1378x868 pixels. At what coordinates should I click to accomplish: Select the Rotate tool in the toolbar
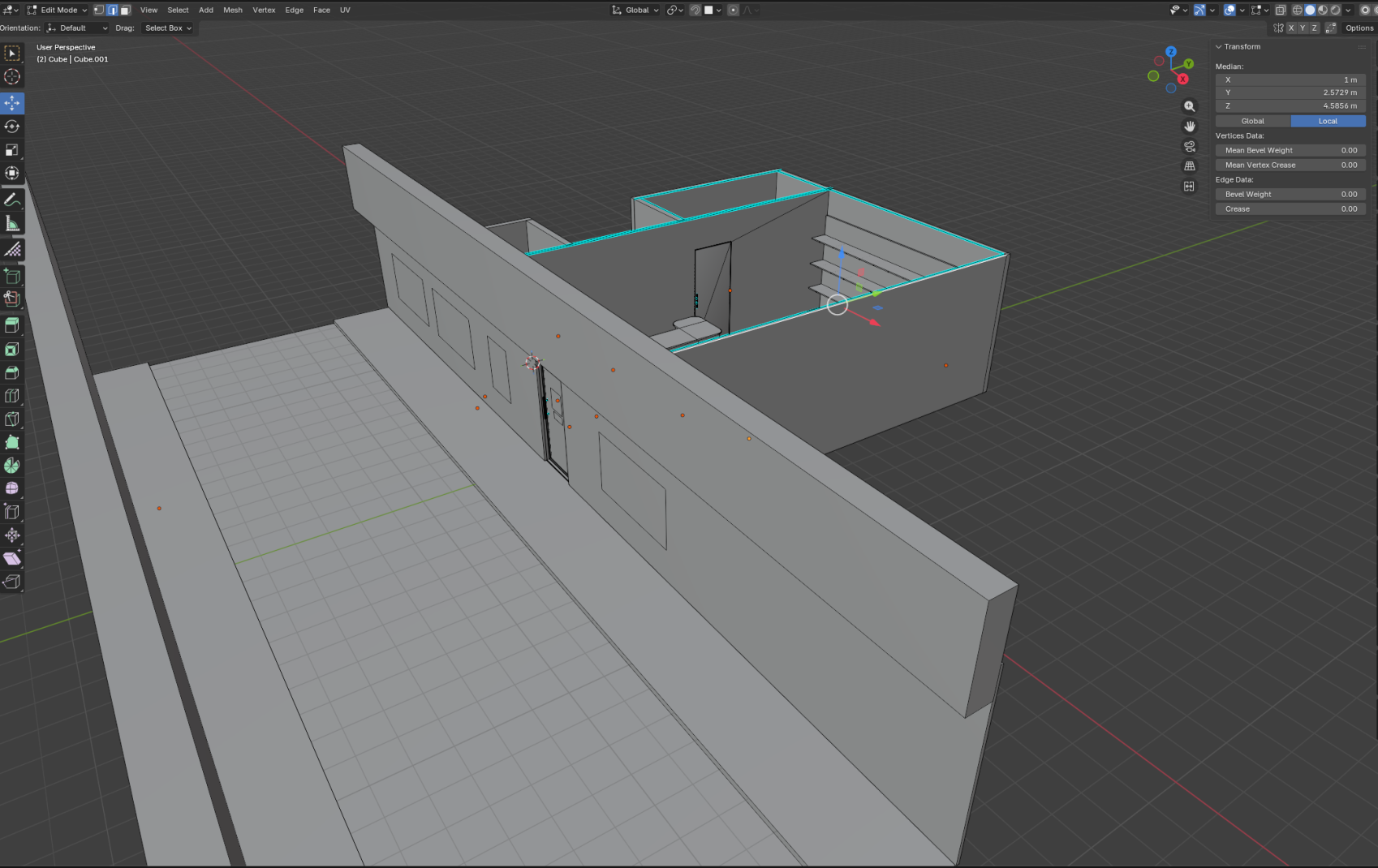tap(12, 127)
